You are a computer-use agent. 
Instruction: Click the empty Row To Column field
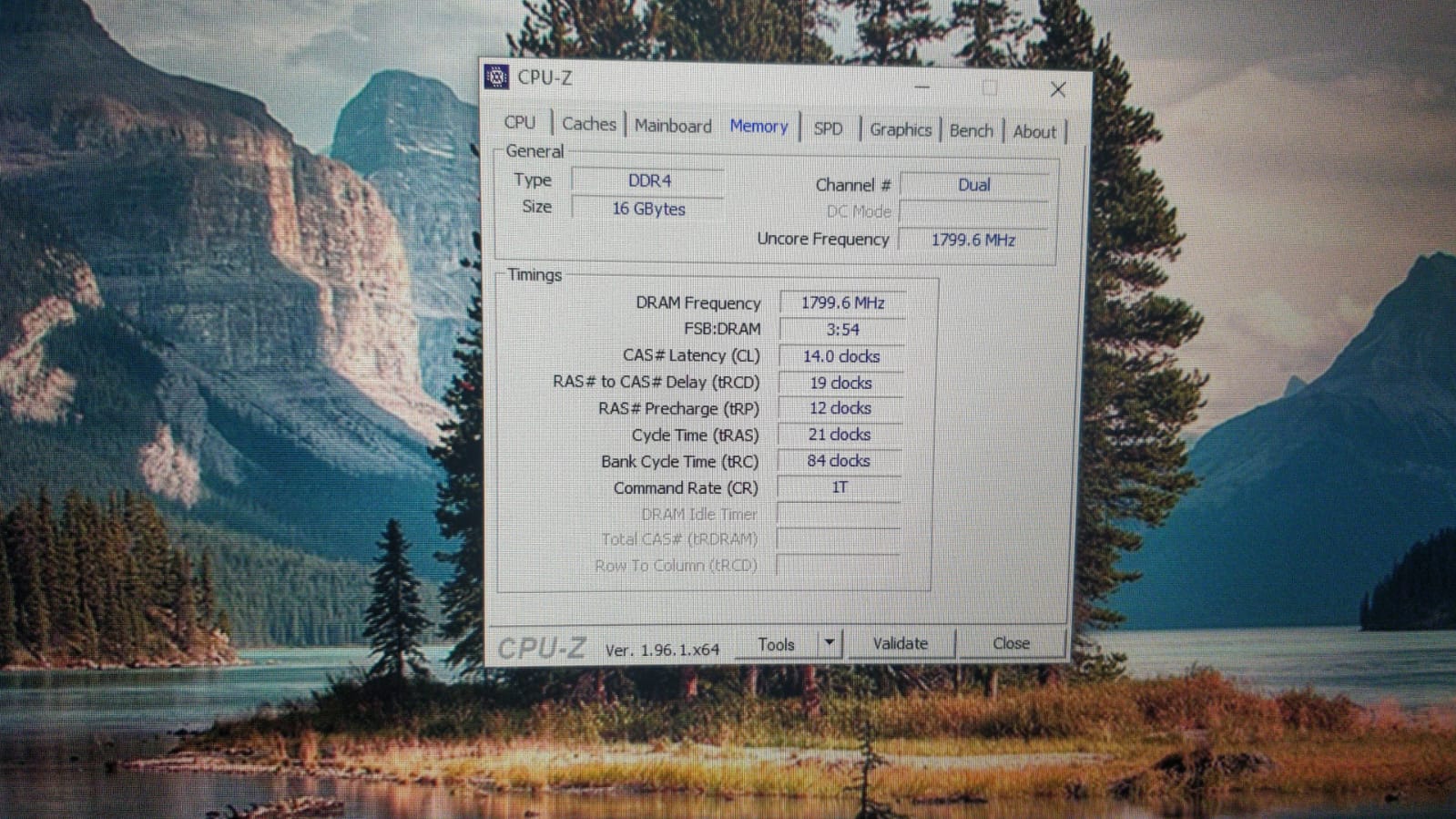838,566
